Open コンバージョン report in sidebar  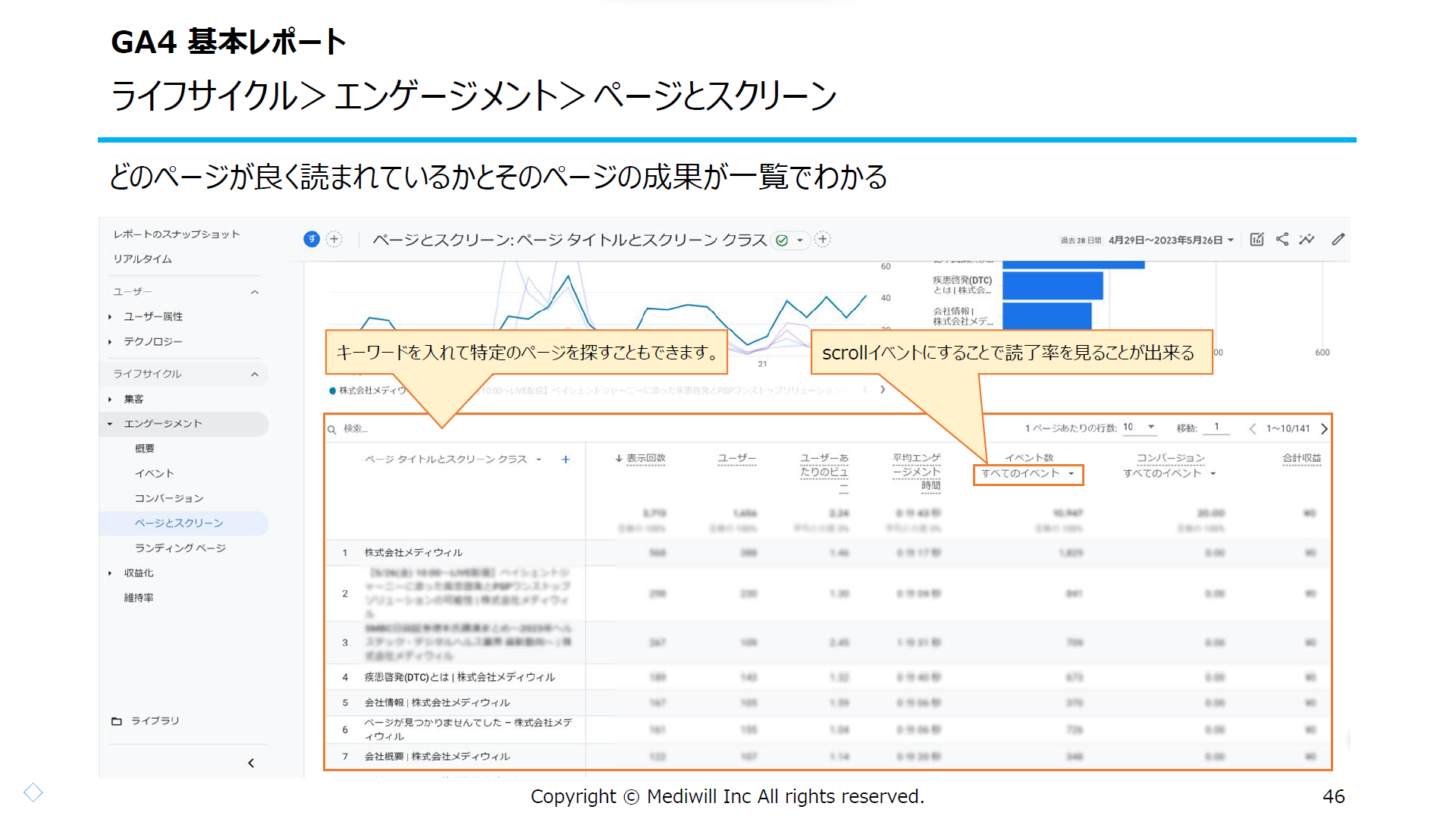coord(169,499)
